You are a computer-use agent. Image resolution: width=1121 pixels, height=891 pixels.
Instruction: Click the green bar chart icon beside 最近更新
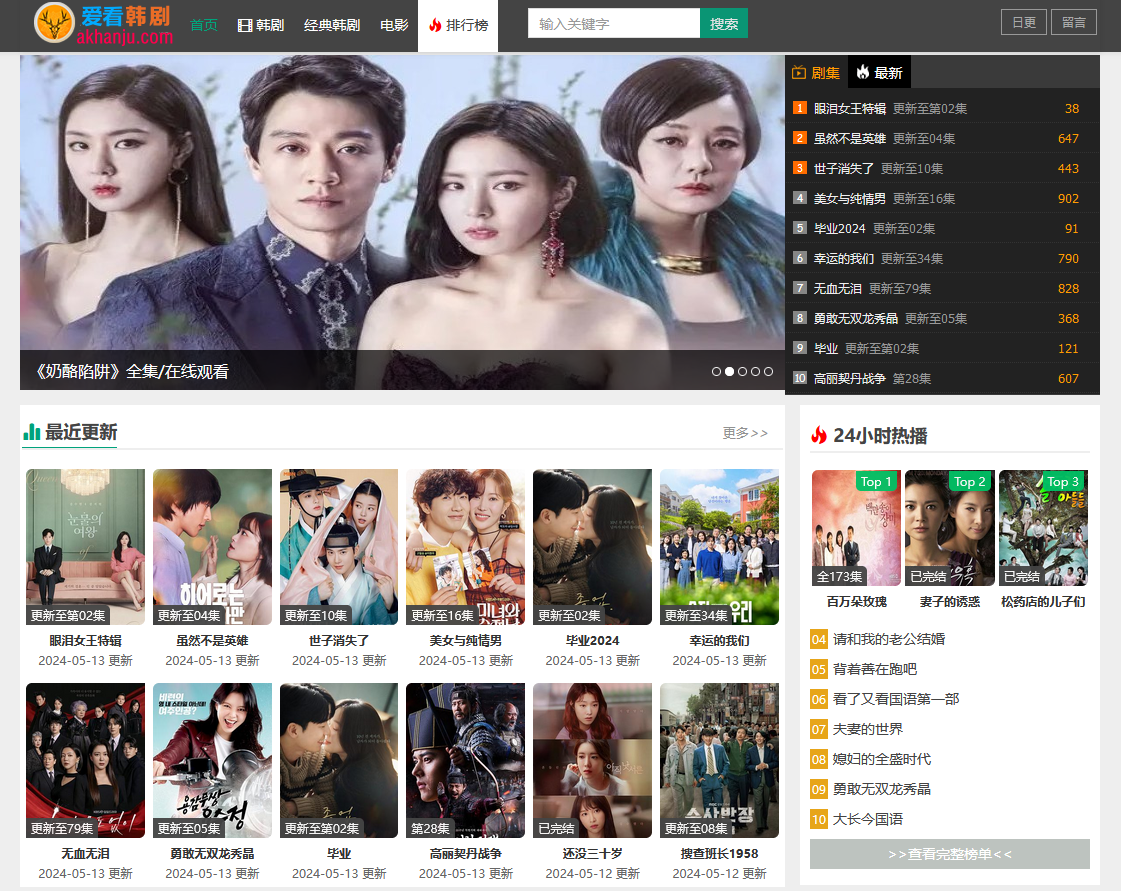[32, 432]
